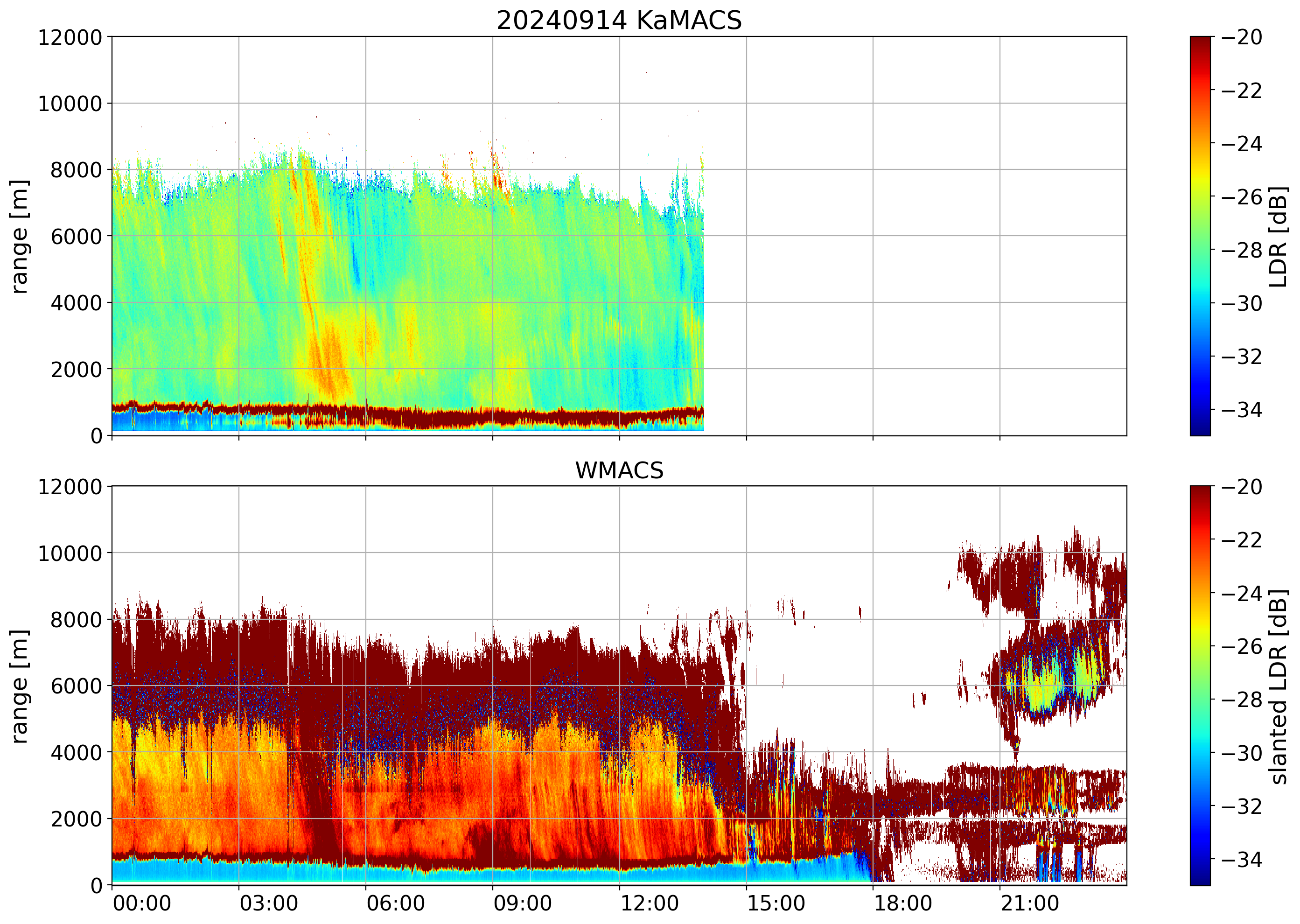Image resolution: width=1300 pixels, height=924 pixels.
Task: Click the 06:00 time axis label
Action: (395, 903)
